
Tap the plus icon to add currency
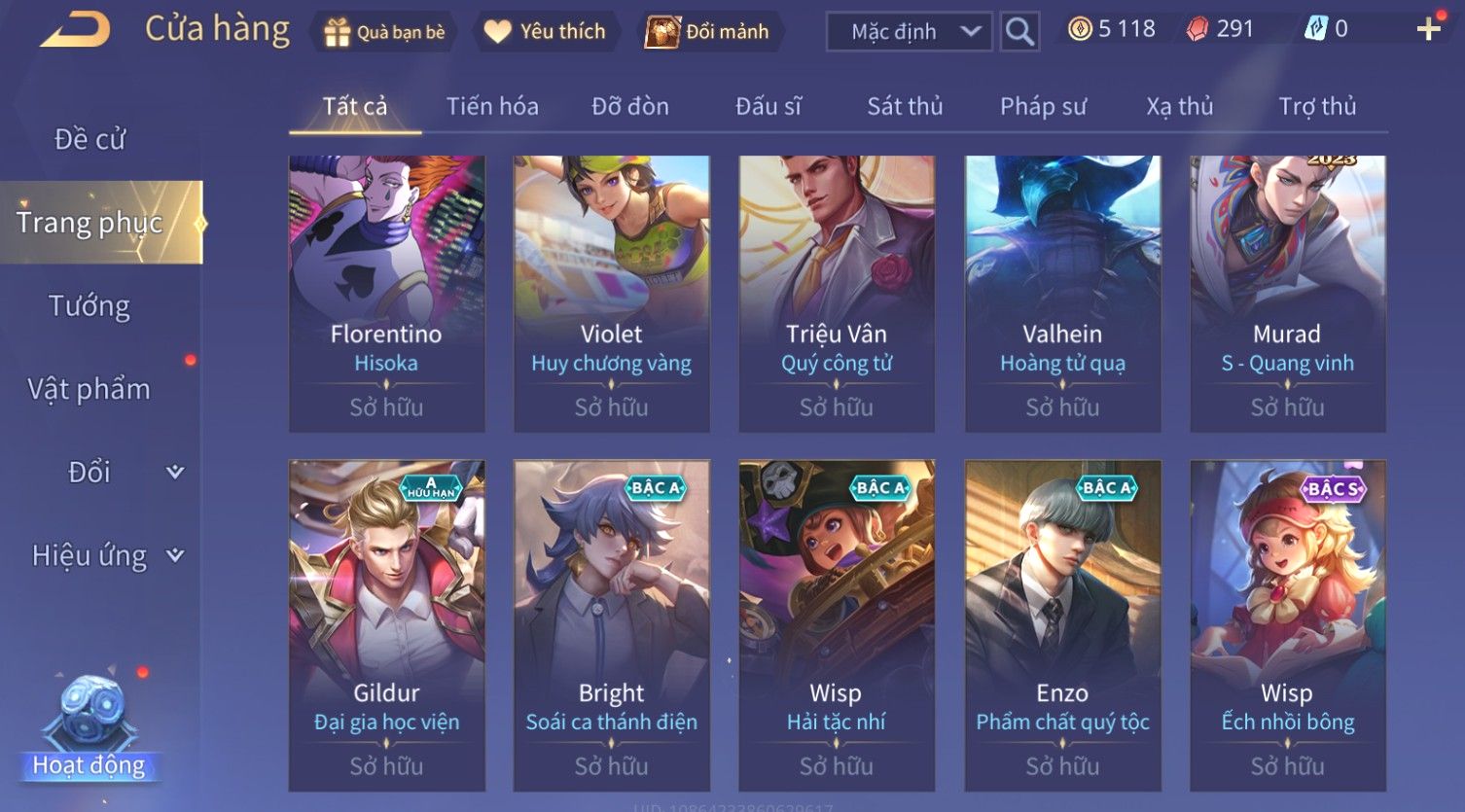1428,29
